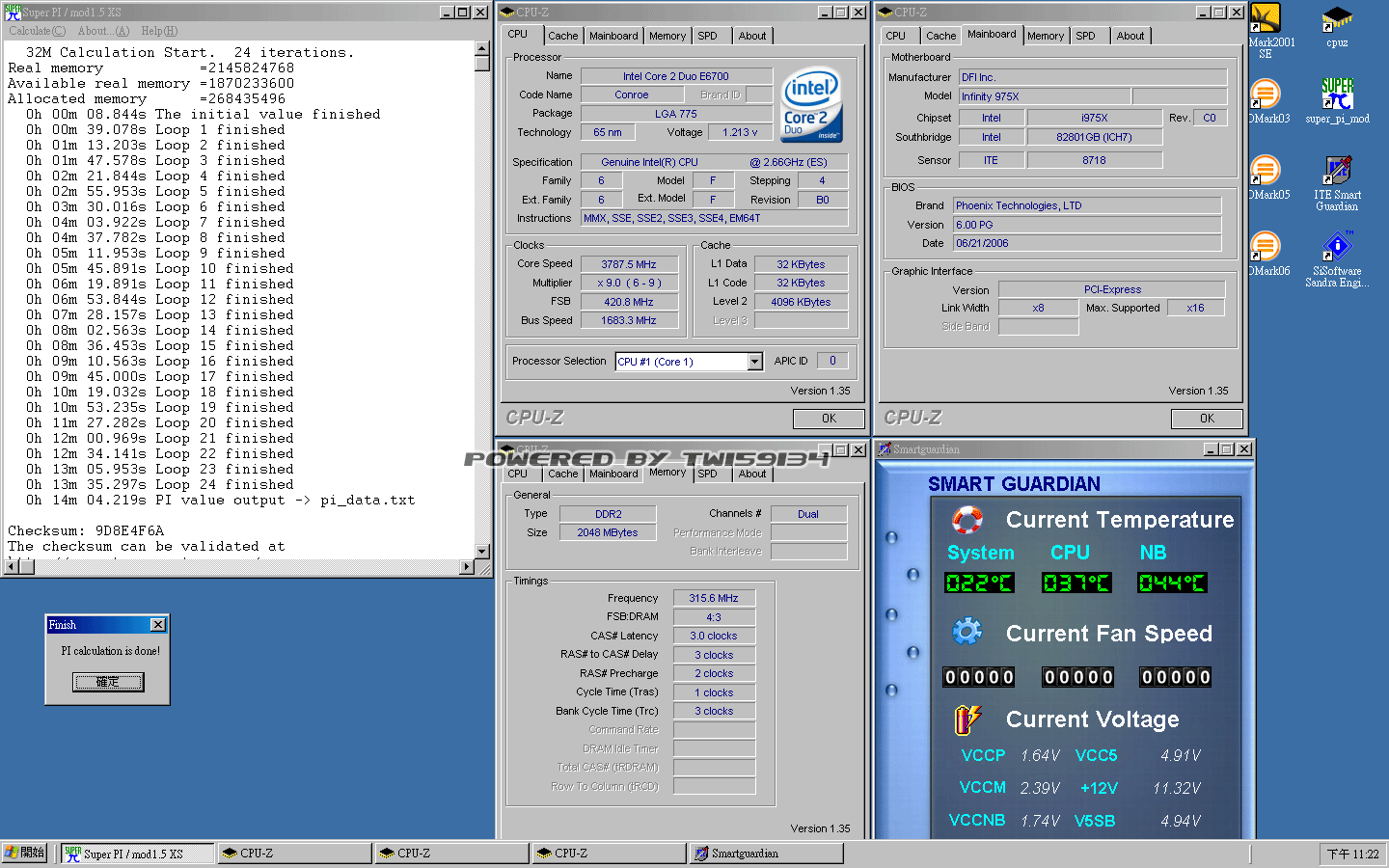
Task: Open the 3DMark2001 SE desktop icon
Action: pos(1266,19)
